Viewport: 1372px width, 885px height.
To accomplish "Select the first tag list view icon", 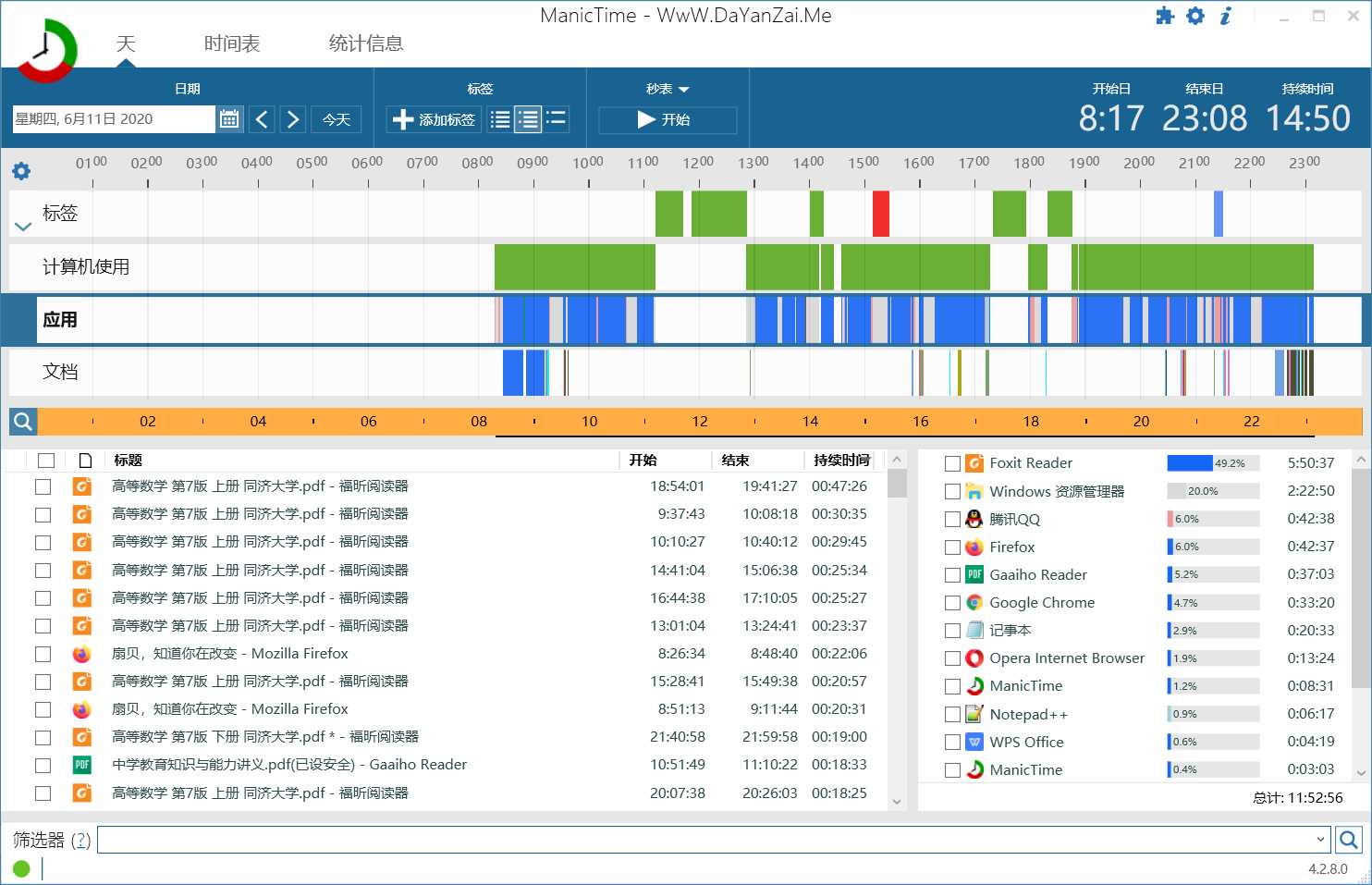I will coord(499,119).
